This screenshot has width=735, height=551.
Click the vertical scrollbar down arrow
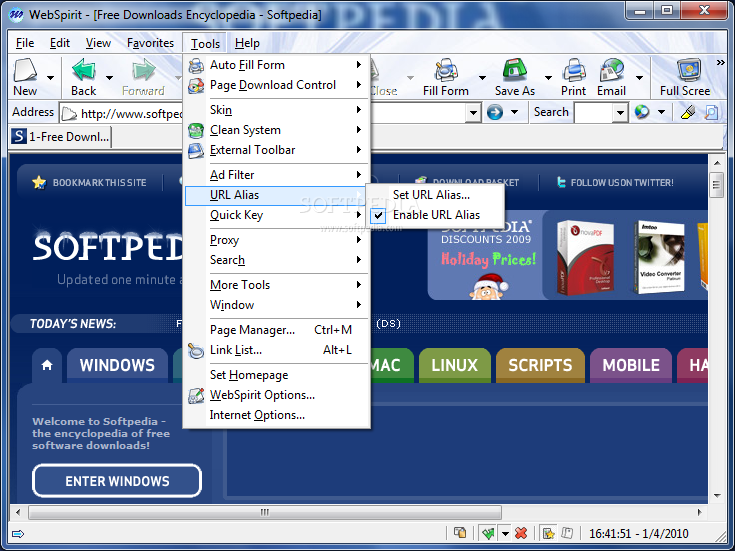(x=717, y=495)
